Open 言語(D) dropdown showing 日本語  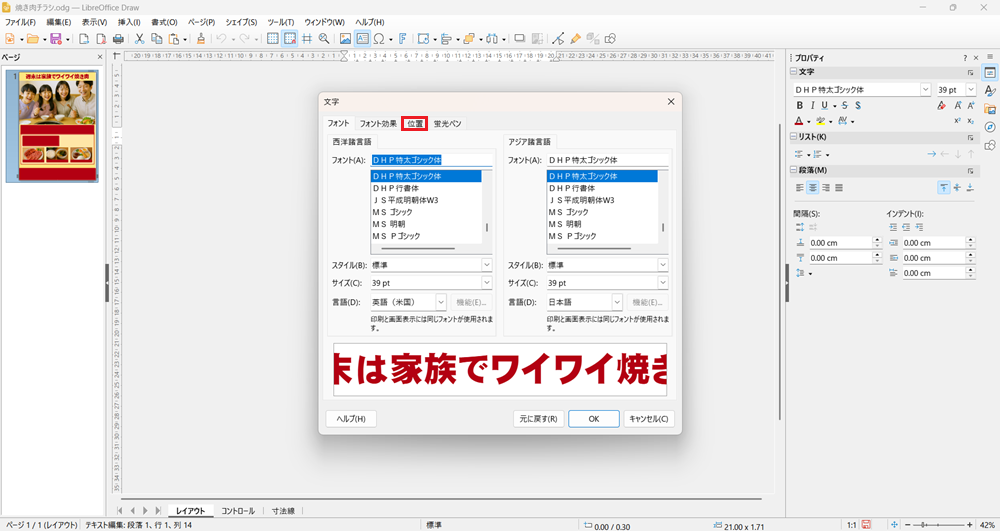tap(617, 302)
